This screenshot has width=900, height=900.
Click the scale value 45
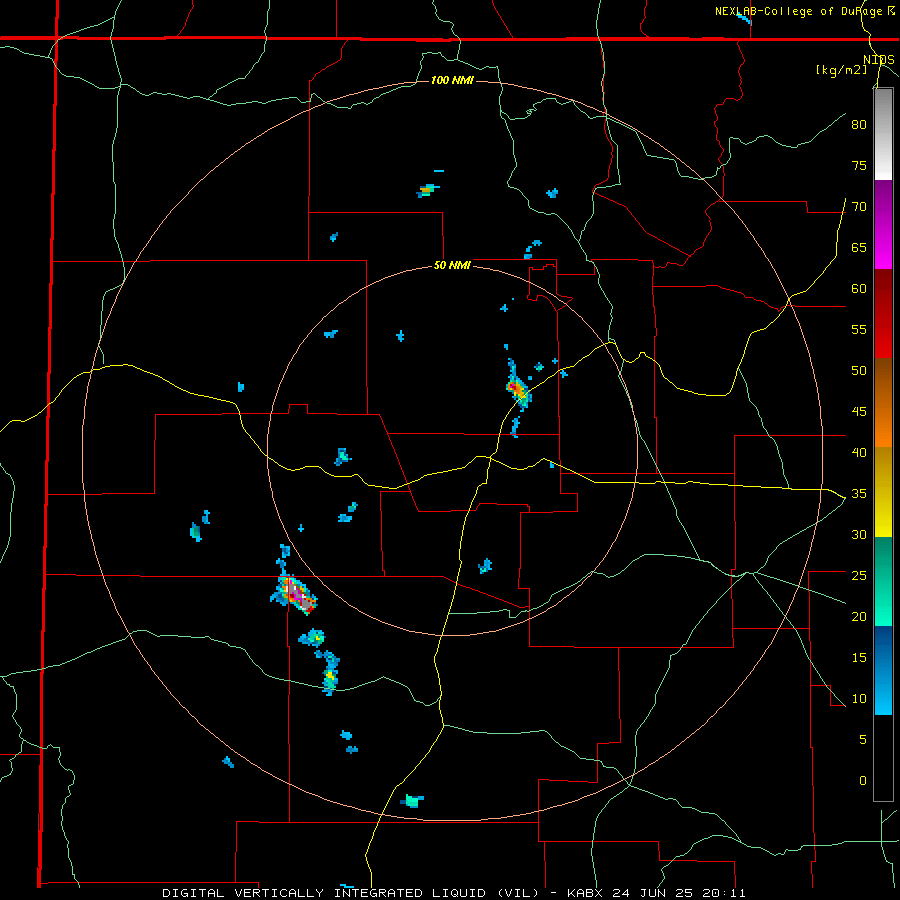tap(859, 412)
